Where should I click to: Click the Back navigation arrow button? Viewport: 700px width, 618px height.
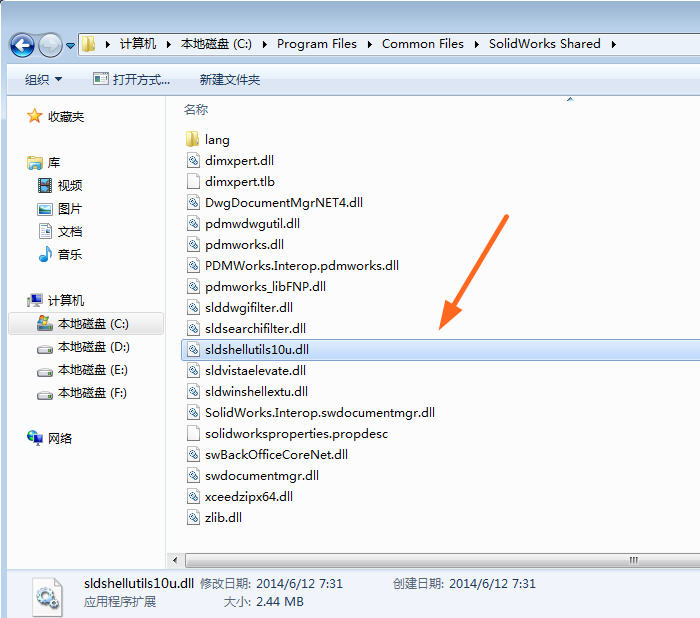(x=22, y=44)
